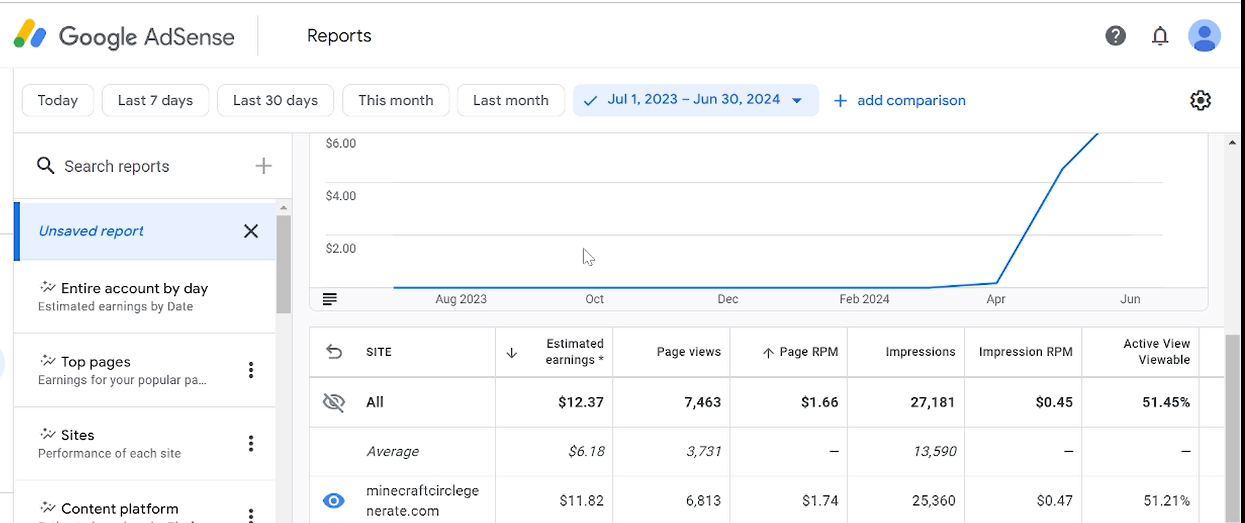Open report settings gear icon
The height and width of the screenshot is (523, 1245).
(1201, 100)
